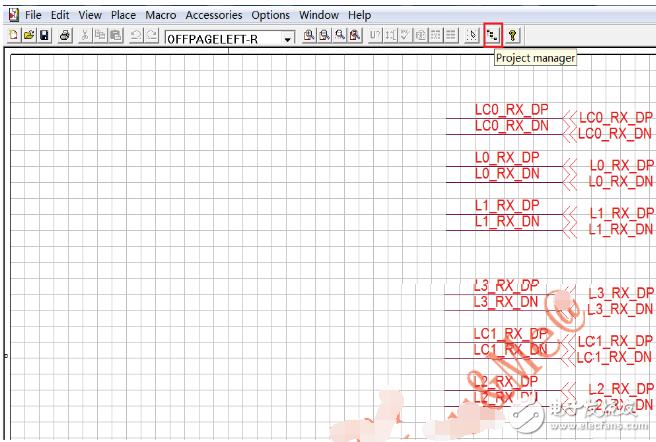
Task: Open the Edit menu
Action: 60,15
